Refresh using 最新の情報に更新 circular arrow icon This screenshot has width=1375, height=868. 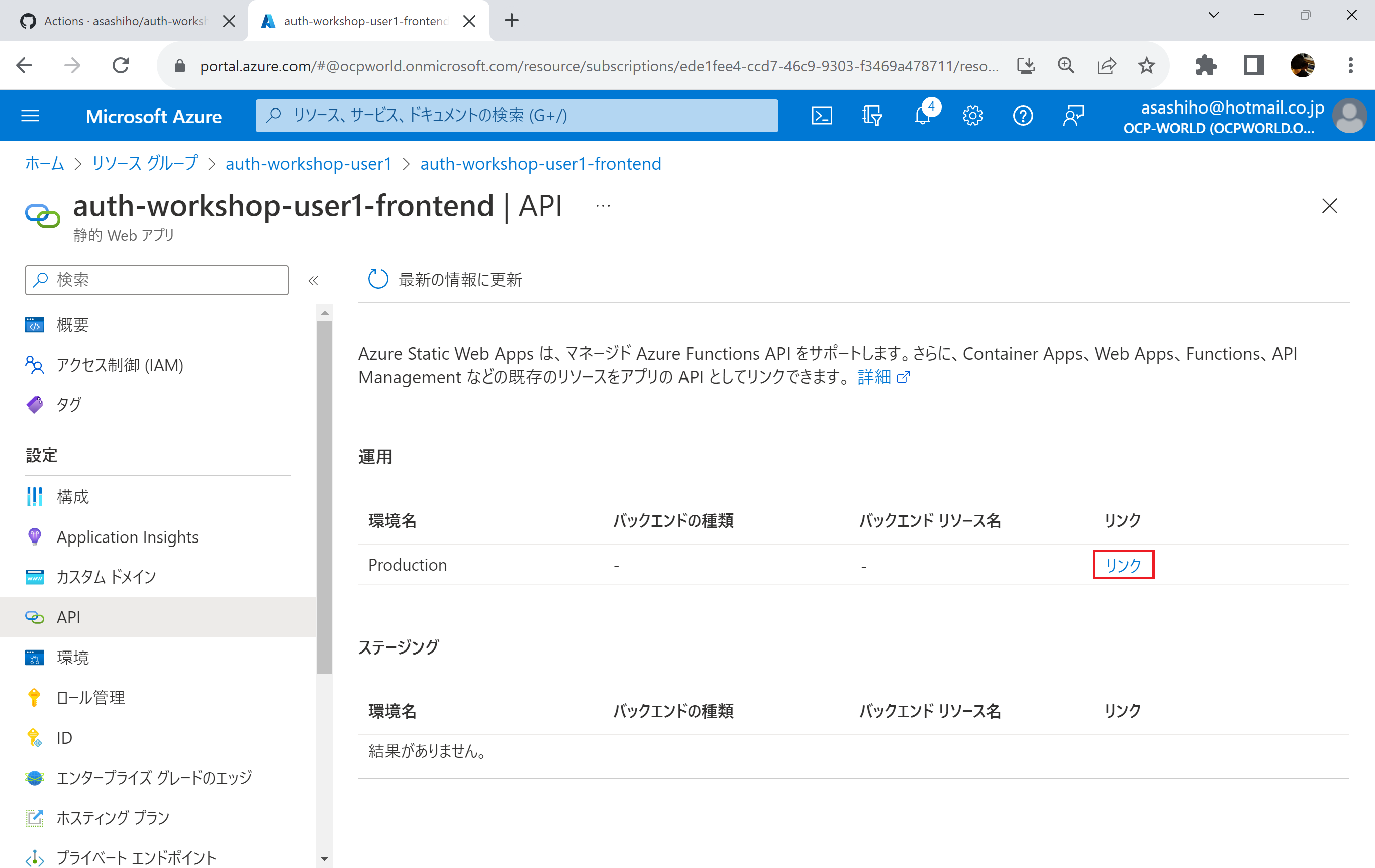[x=377, y=279]
